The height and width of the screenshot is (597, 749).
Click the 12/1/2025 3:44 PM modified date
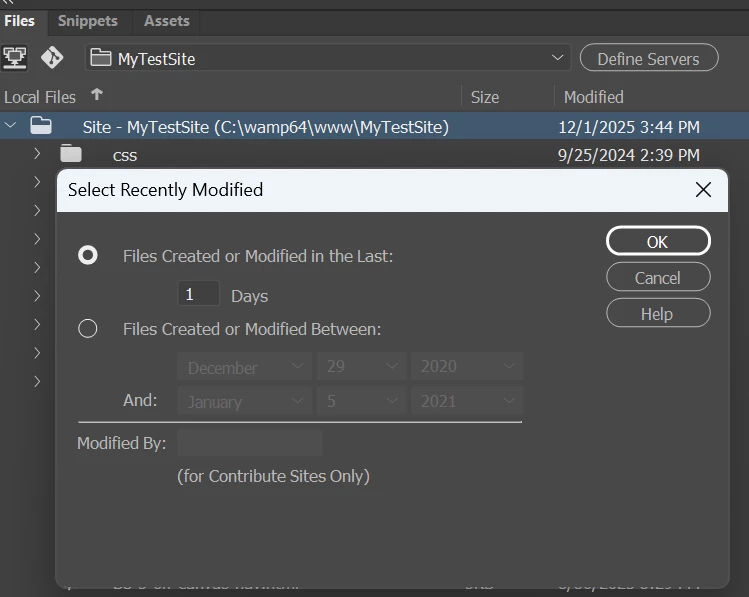629,127
